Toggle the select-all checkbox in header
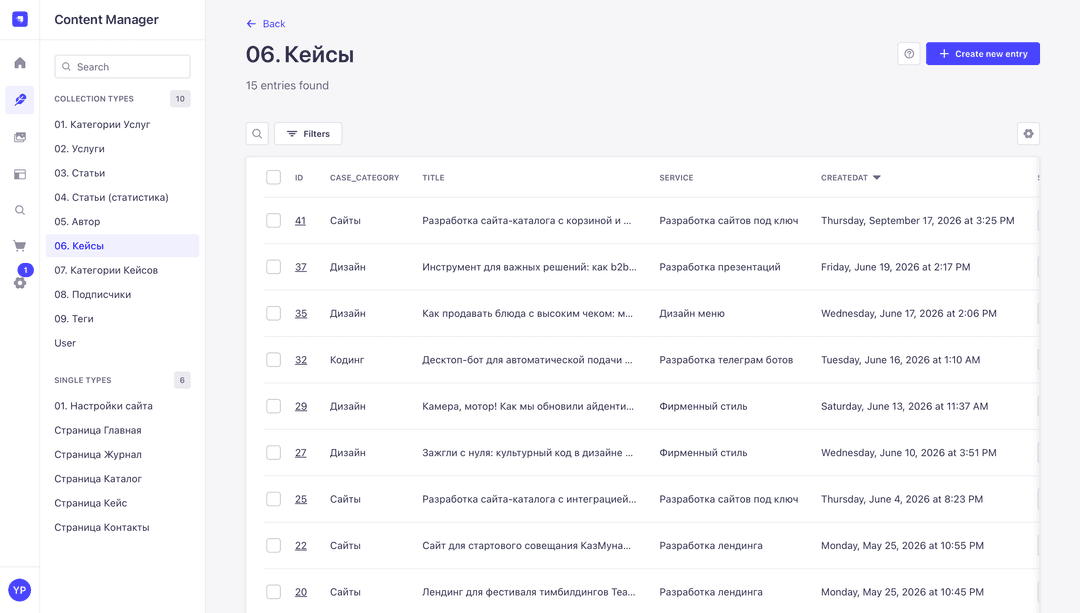Screen dimensions: 1080x613 tap(273, 178)
